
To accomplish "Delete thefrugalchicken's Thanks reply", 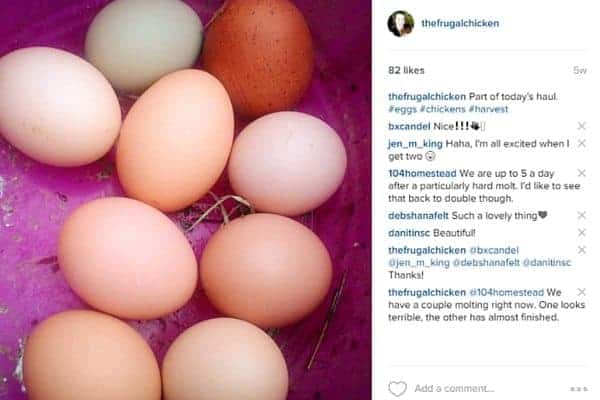I will coord(582,250).
